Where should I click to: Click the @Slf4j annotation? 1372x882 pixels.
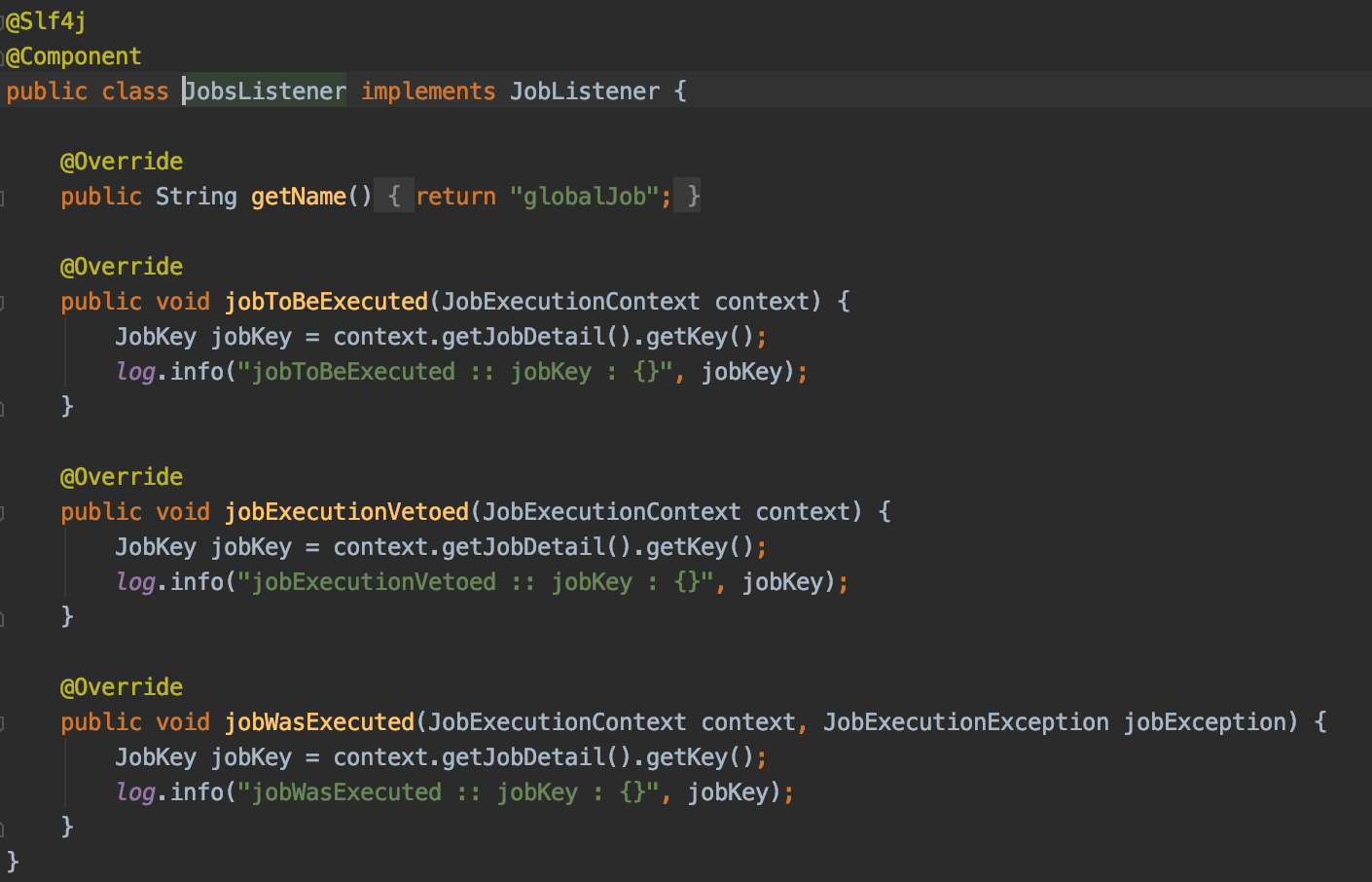[x=47, y=21]
